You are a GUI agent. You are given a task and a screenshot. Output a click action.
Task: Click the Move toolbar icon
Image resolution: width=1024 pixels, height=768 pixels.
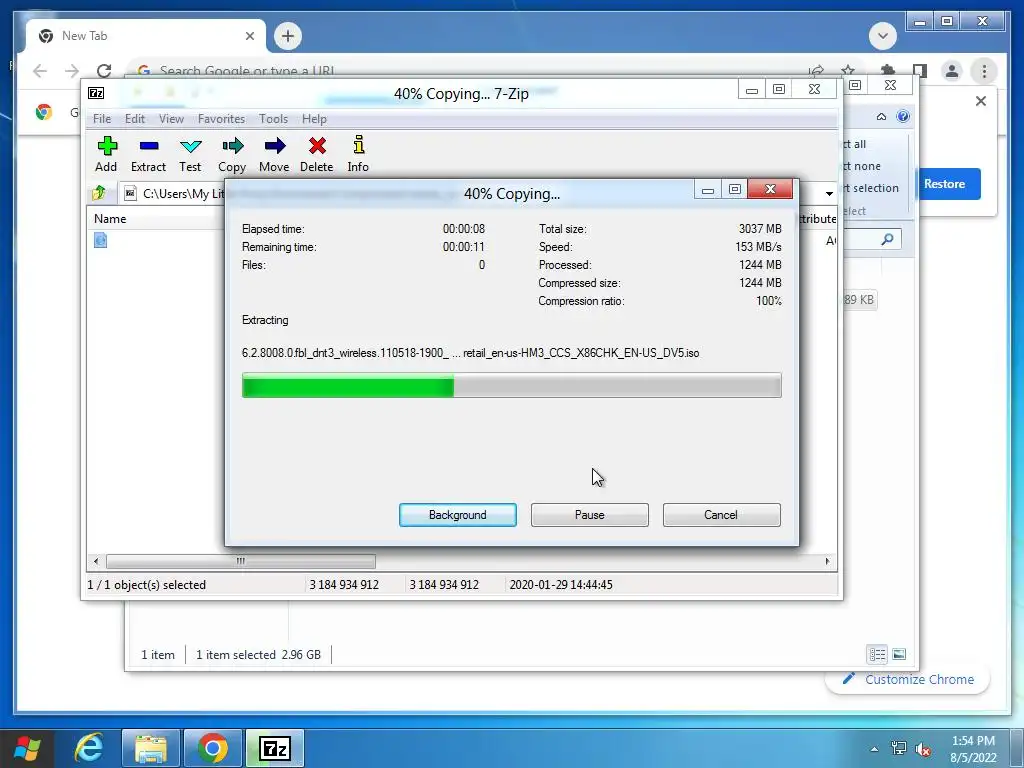click(x=274, y=154)
